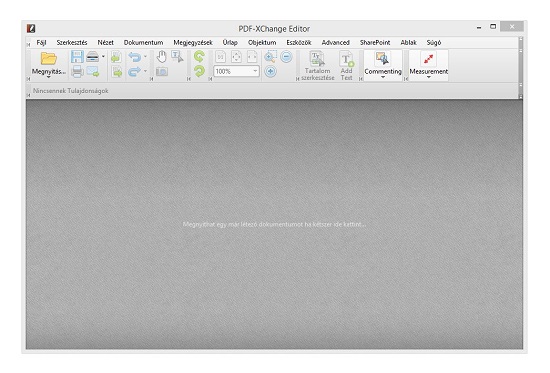
Task: Open the Űrlap menu
Action: click(x=230, y=42)
